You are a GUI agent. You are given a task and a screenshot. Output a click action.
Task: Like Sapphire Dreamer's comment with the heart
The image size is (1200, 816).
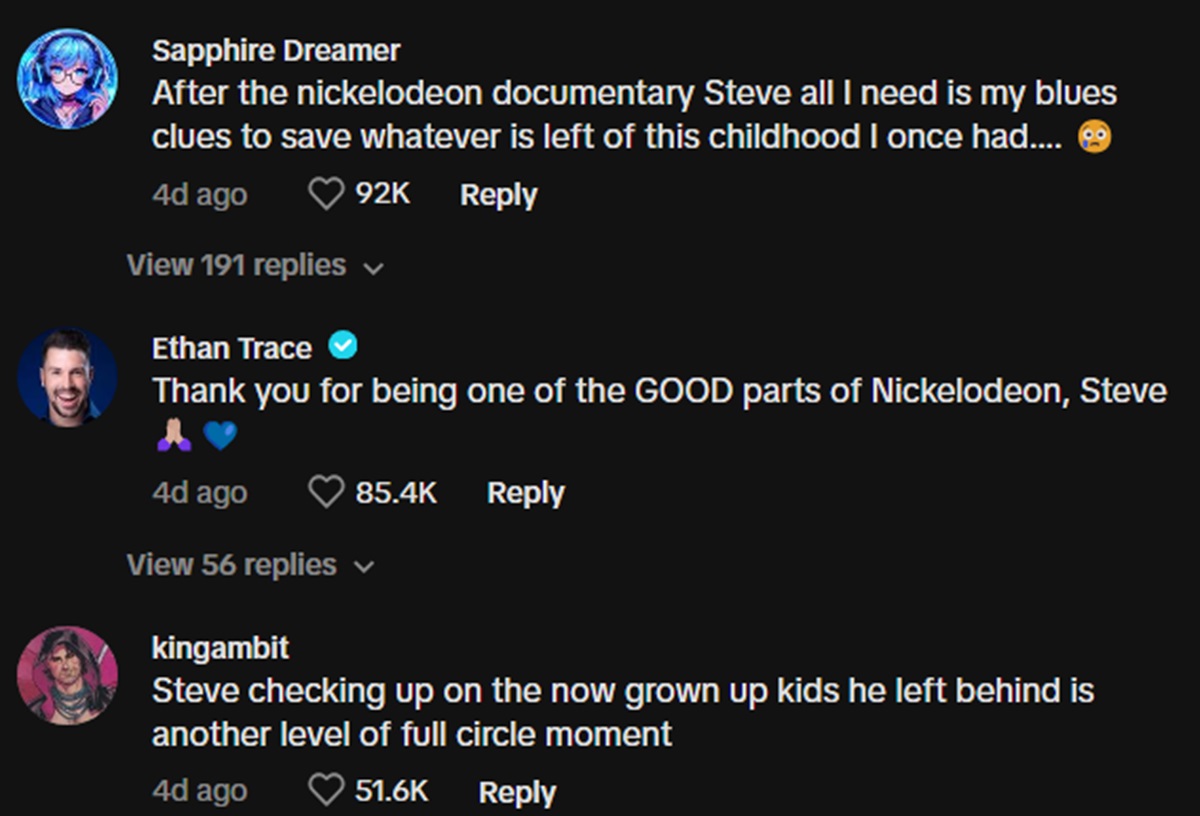coord(325,194)
